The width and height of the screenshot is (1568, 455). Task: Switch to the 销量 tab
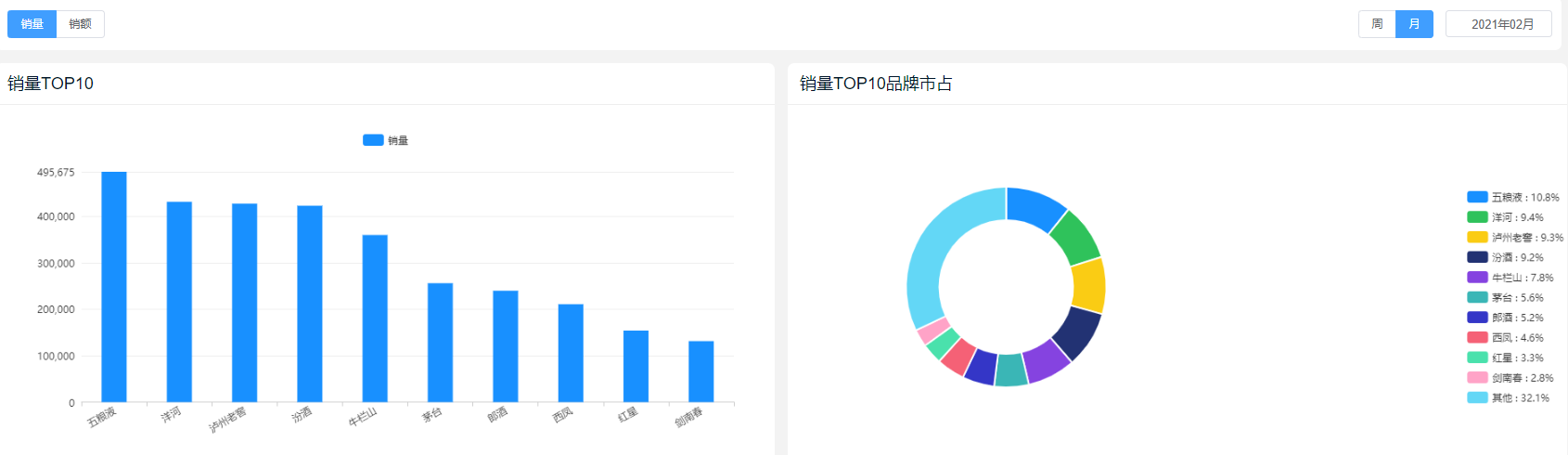(x=32, y=24)
